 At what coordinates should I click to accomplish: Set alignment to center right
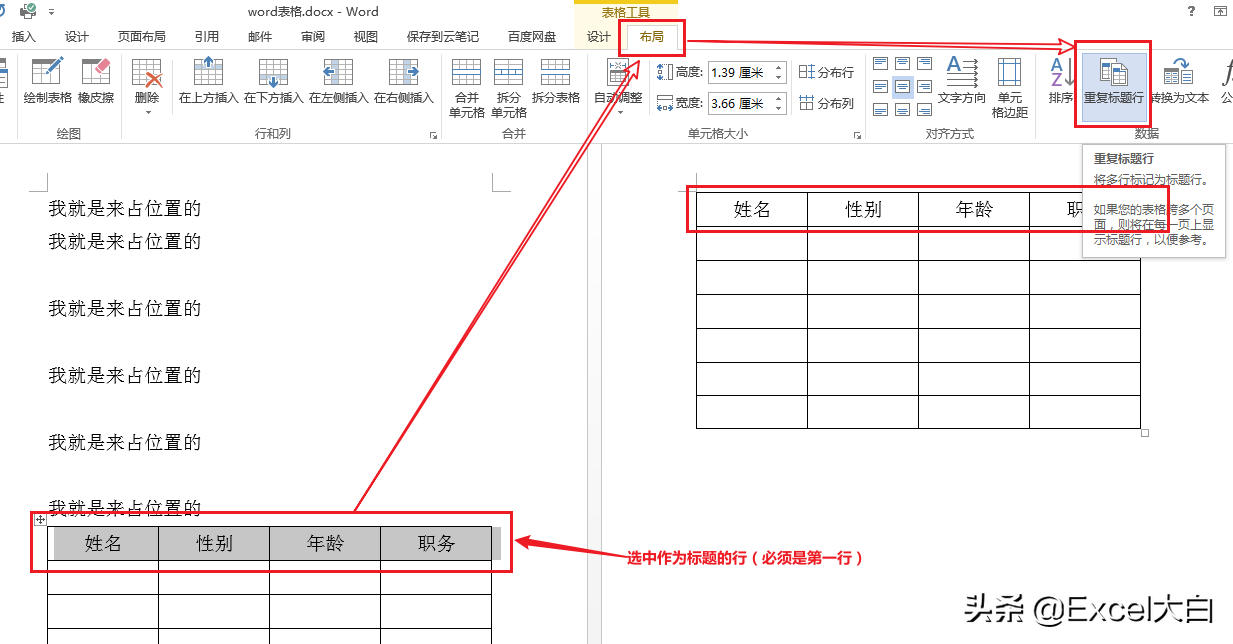[925, 86]
